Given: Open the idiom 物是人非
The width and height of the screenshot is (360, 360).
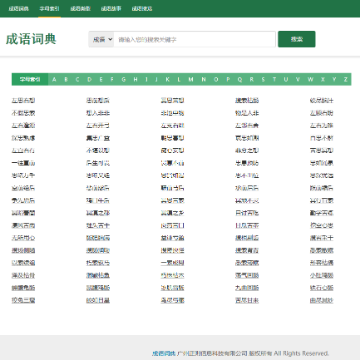Looking at the screenshot, I should (247, 113).
